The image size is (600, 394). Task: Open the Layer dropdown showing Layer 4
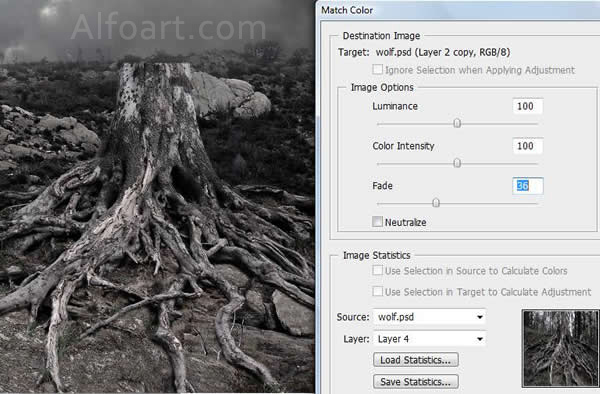[429, 339]
